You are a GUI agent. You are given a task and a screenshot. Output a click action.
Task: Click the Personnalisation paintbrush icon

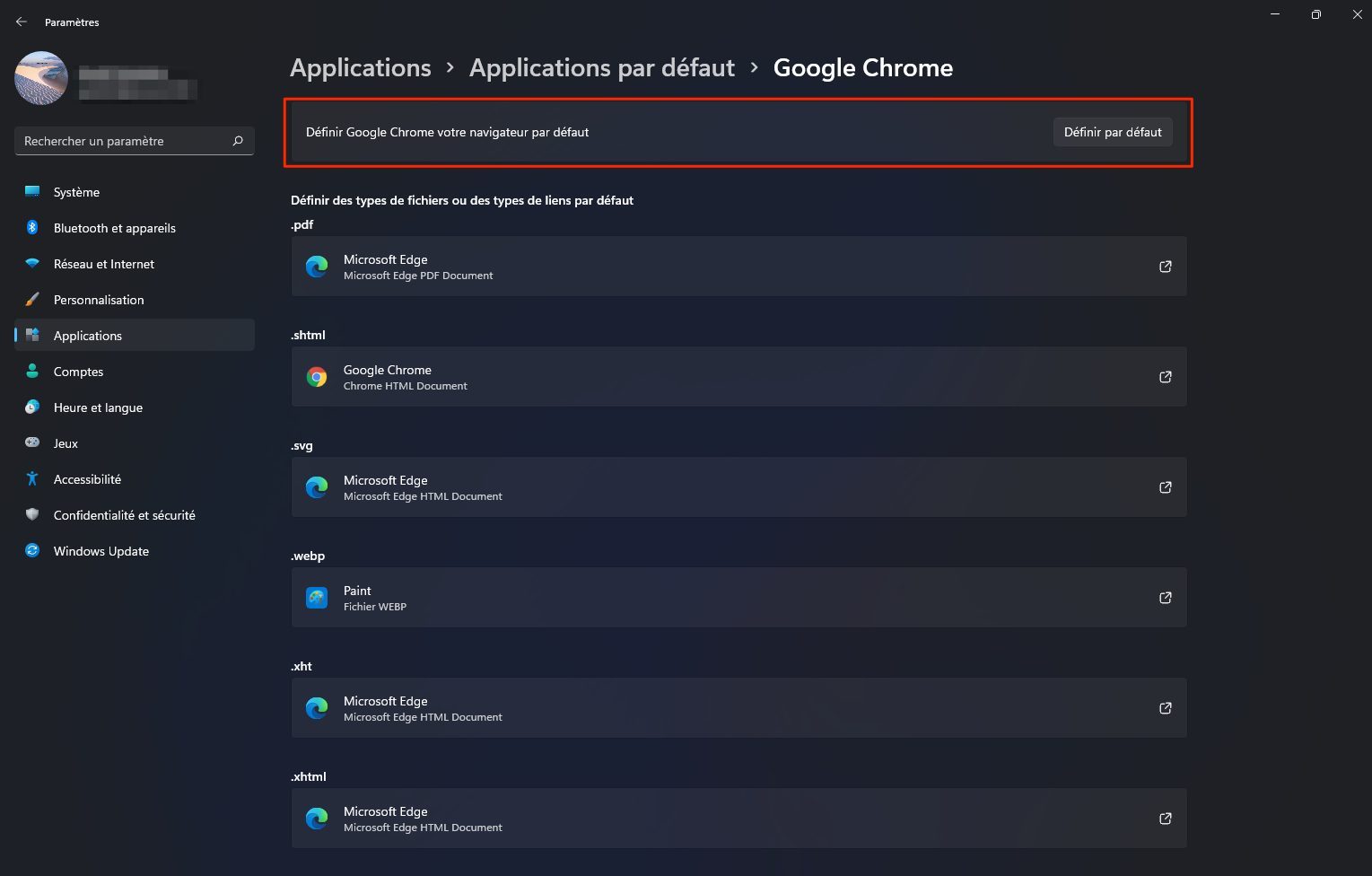(x=32, y=299)
